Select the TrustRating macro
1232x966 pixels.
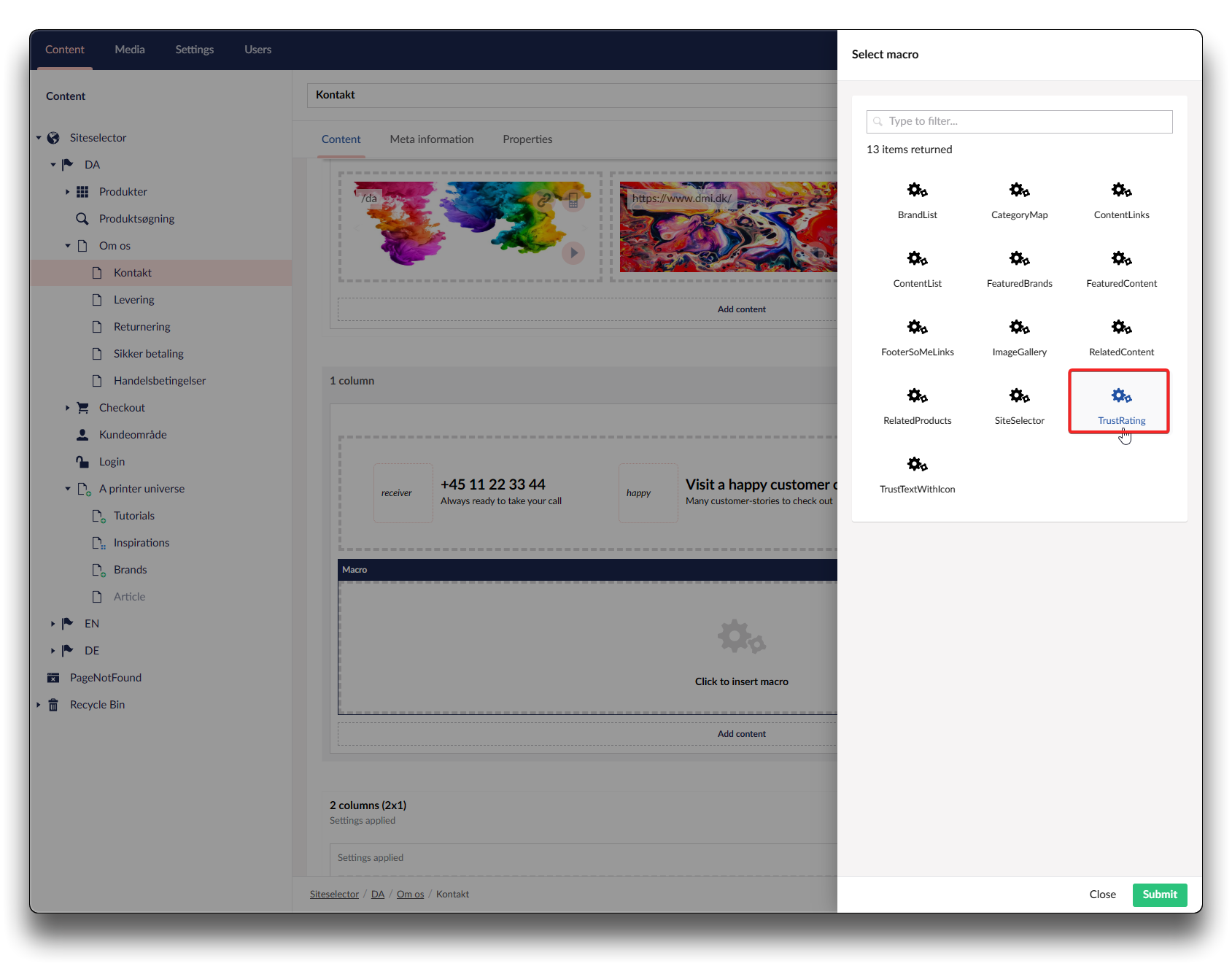1120,404
